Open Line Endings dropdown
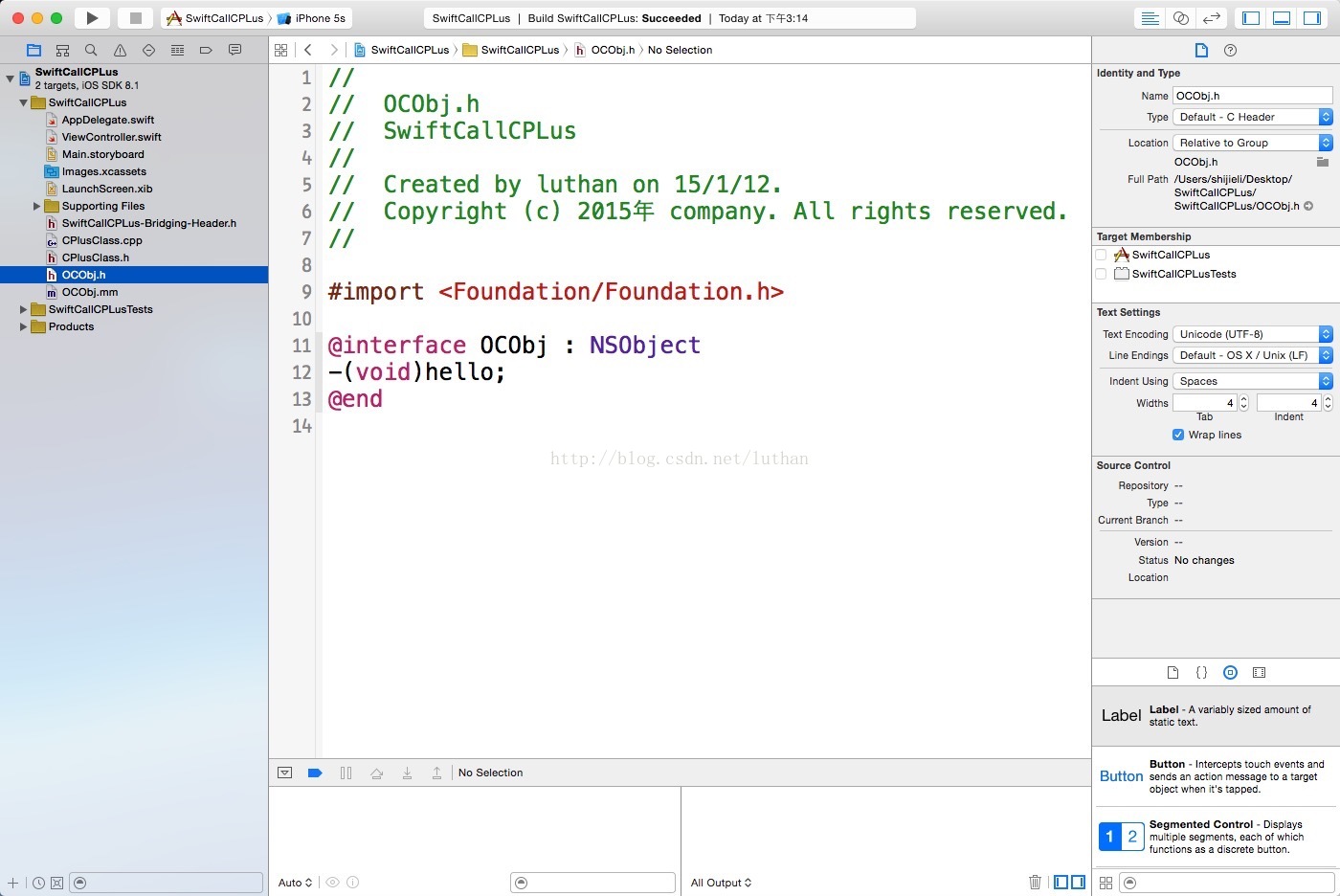Screen dimensions: 1340x896 (1252, 355)
